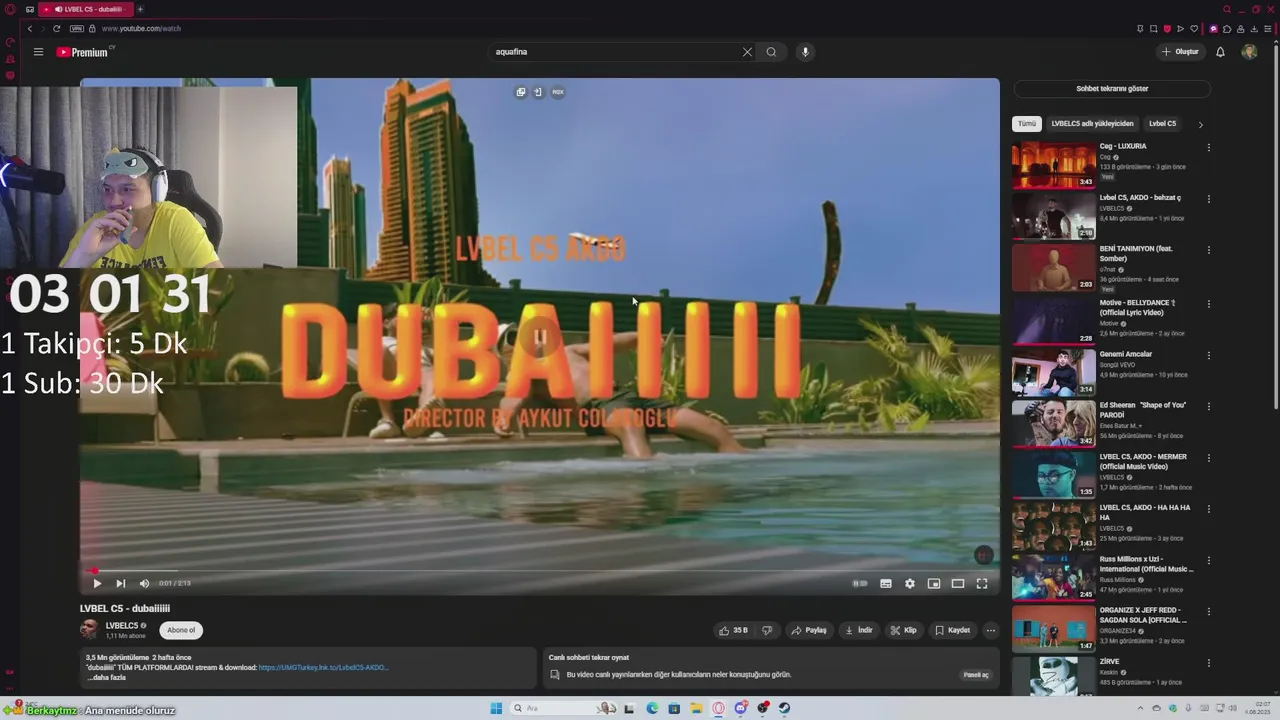Open browser downloads icon

[1254, 28]
